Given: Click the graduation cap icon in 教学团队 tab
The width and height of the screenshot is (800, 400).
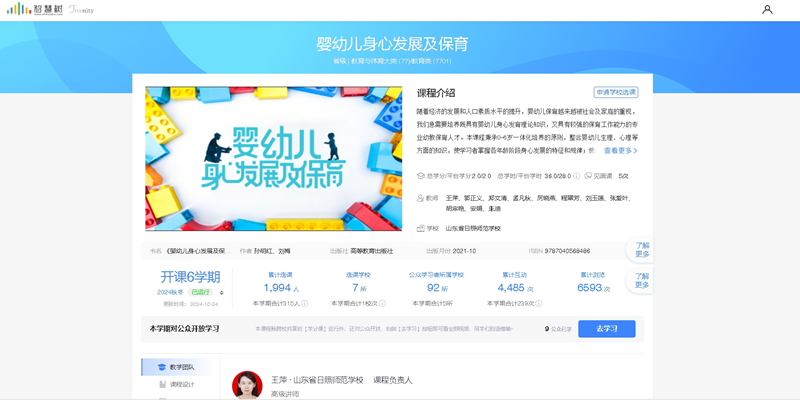Looking at the screenshot, I should (162, 367).
